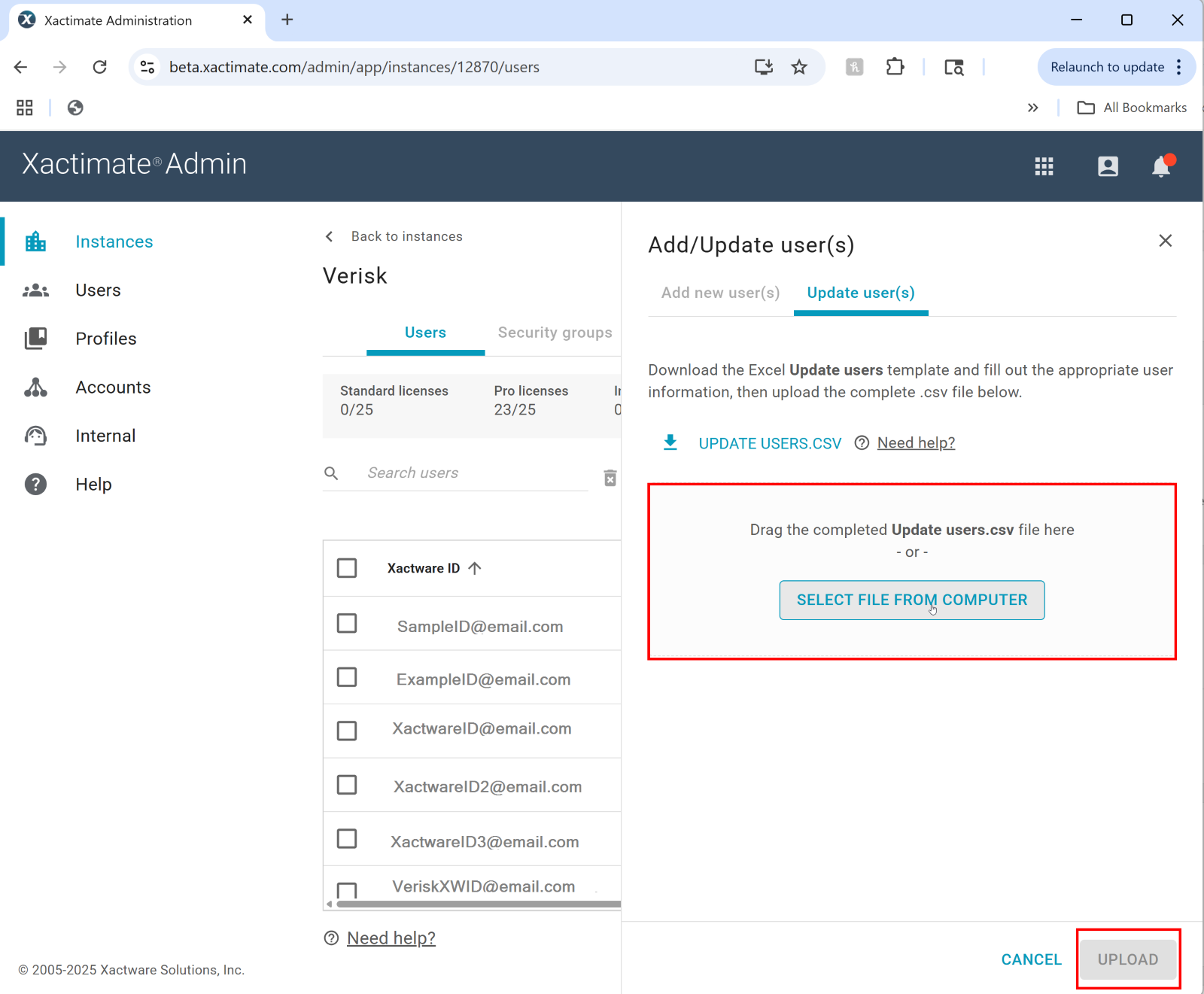The width and height of the screenshot is (1204, 994).
Task: Reload the page in browser
Action: [x=99, y=67]
